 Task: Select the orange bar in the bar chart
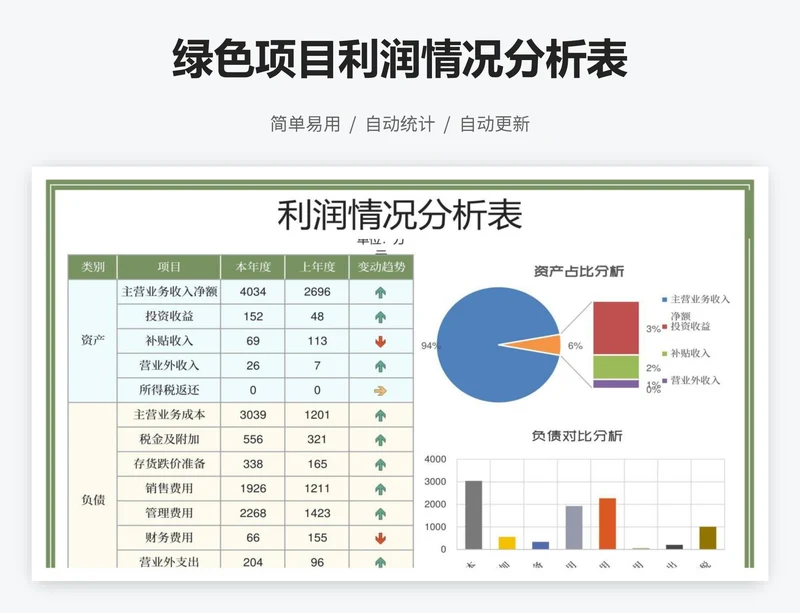pos(607,524)
